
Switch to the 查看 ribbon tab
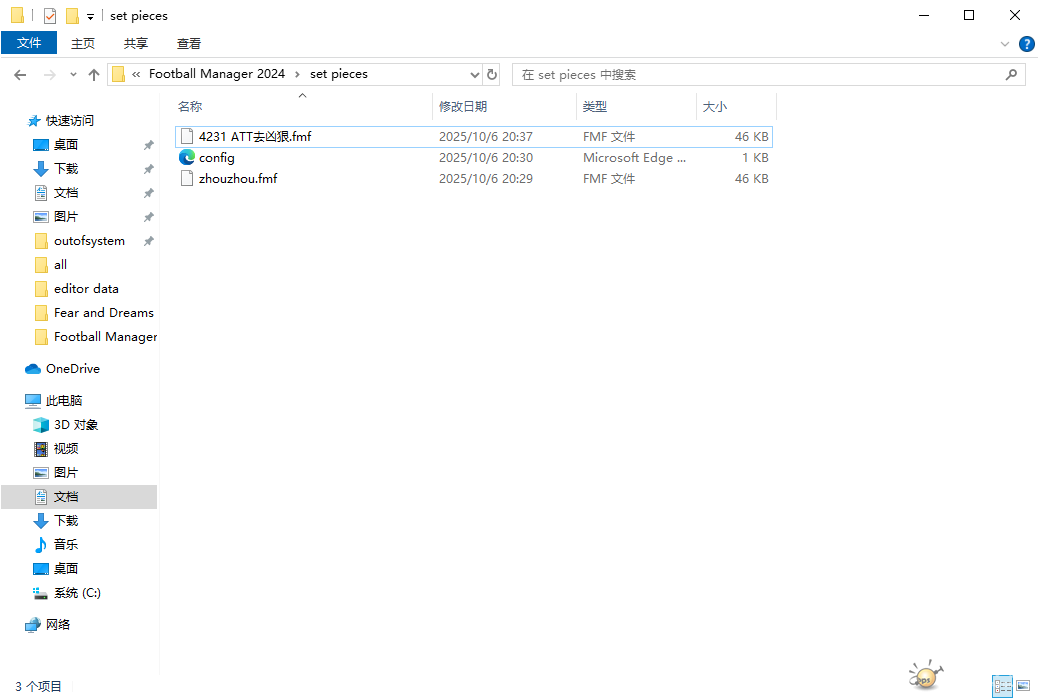[189, 43]
